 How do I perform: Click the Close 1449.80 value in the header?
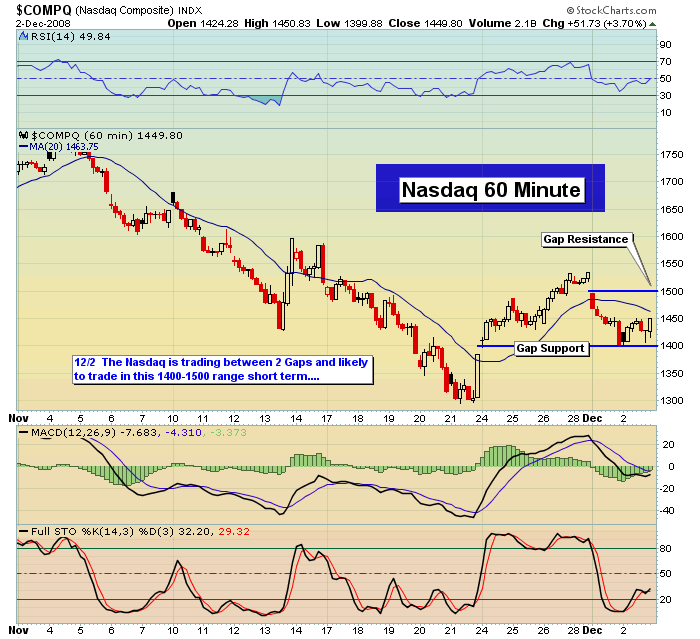point(425,23)
